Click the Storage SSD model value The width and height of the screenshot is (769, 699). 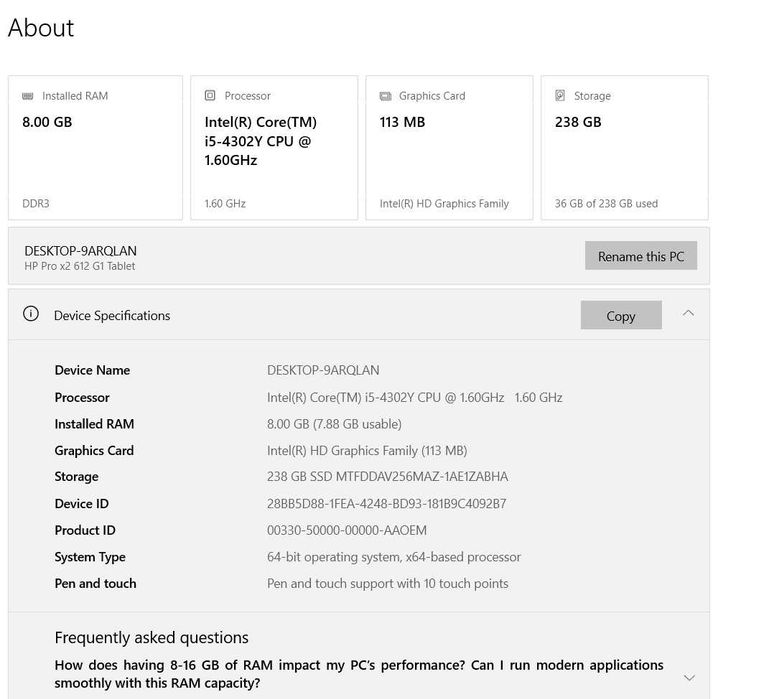point(387,477)
